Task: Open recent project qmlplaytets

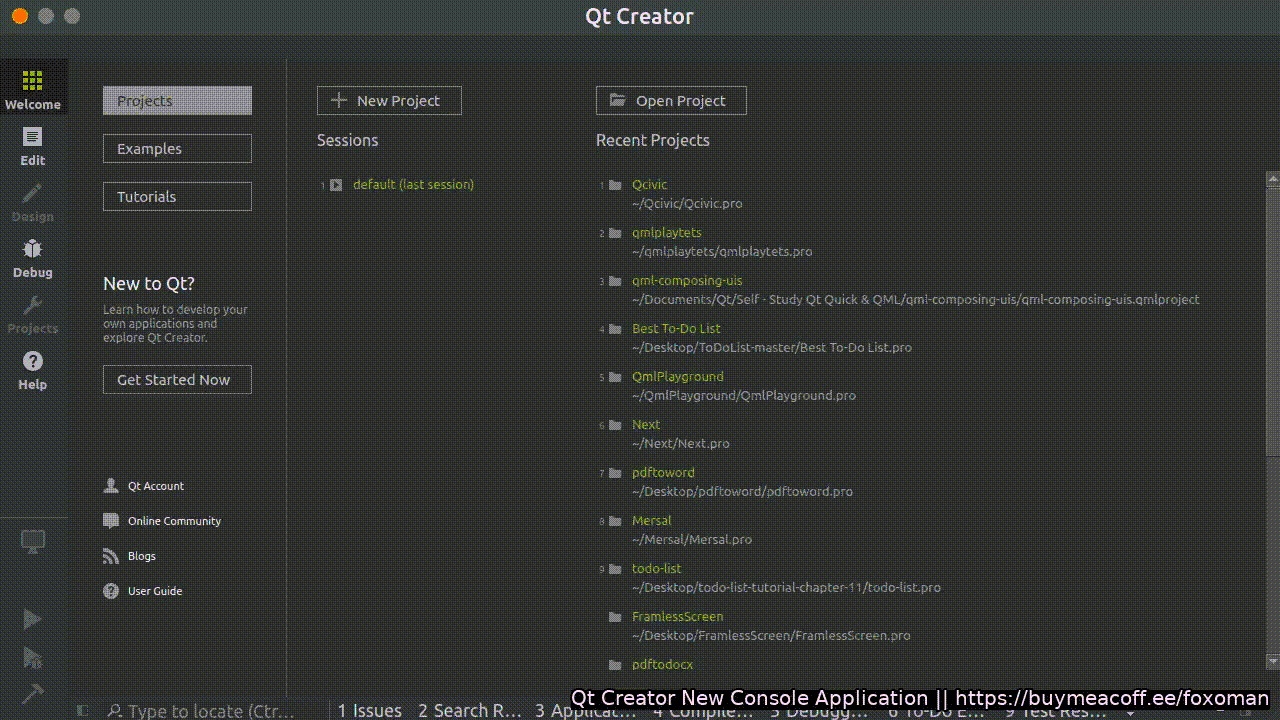Action: click(x=667, y=232)
